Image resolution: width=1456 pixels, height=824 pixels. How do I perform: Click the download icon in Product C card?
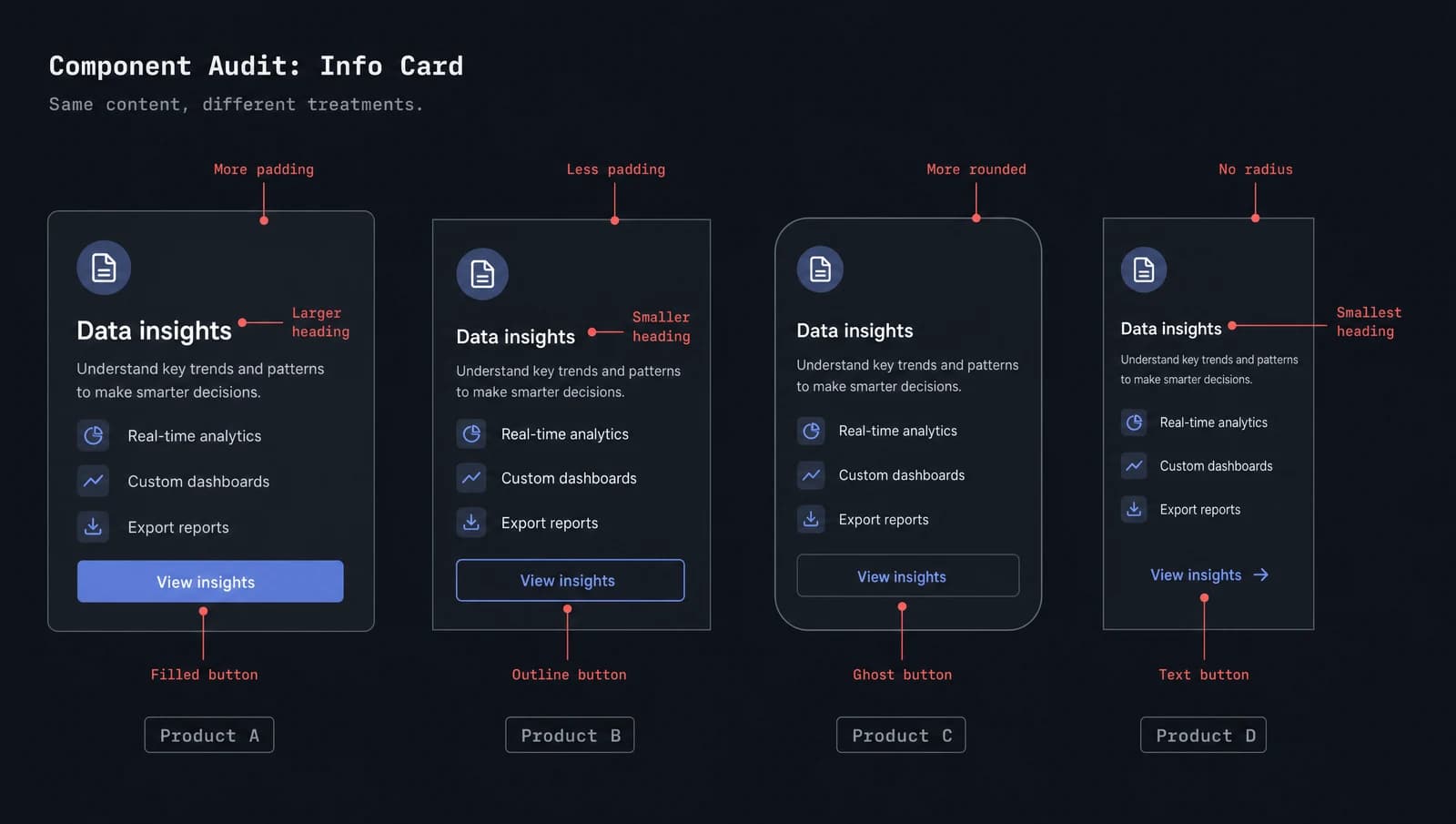(811, 519)
